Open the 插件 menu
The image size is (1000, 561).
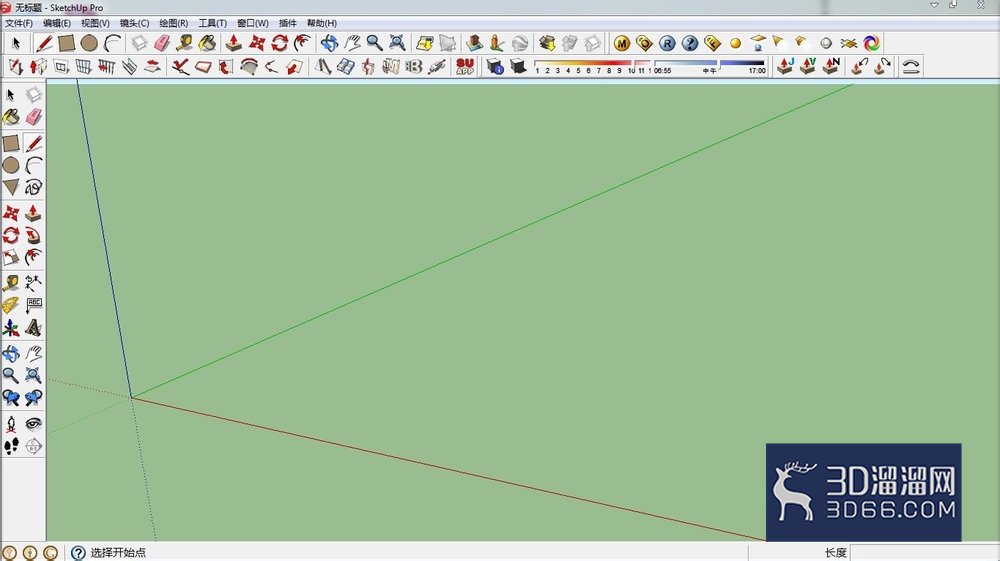coord(288,23)
